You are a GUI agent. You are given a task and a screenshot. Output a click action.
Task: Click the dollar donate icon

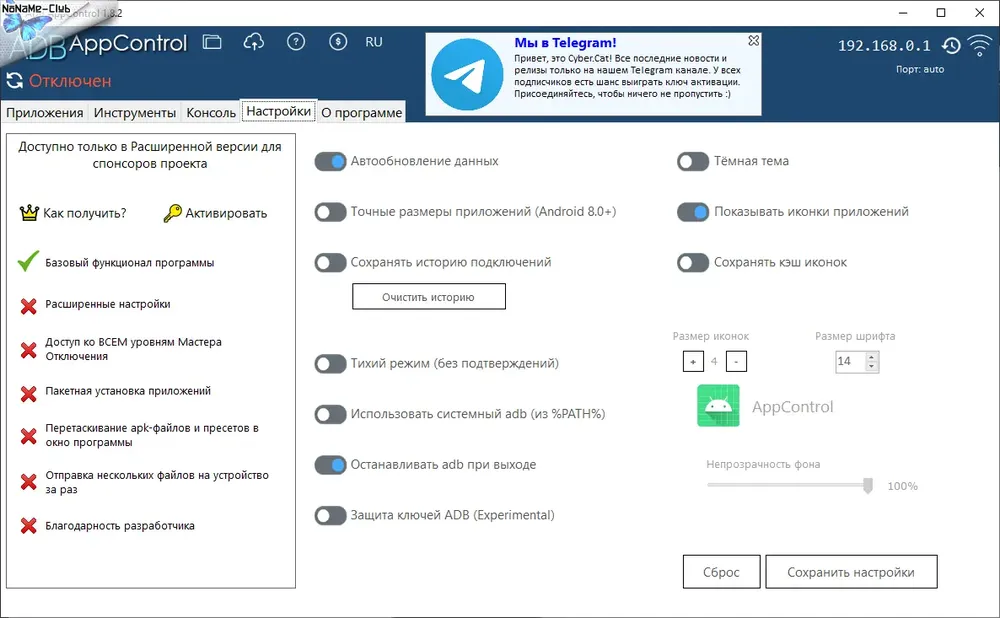tap(338, 42)
